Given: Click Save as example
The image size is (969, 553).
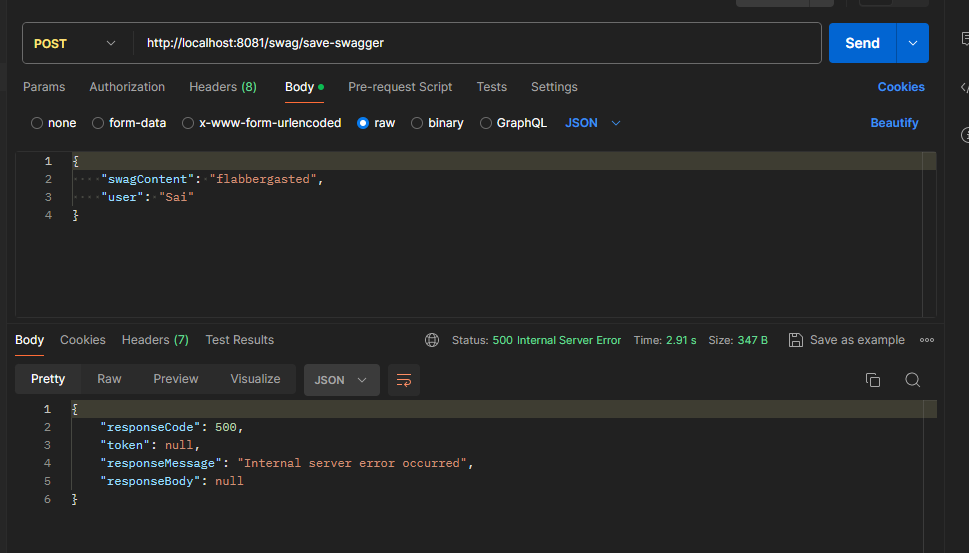Looking at the screenshot, I should click(x=857, y=340).
